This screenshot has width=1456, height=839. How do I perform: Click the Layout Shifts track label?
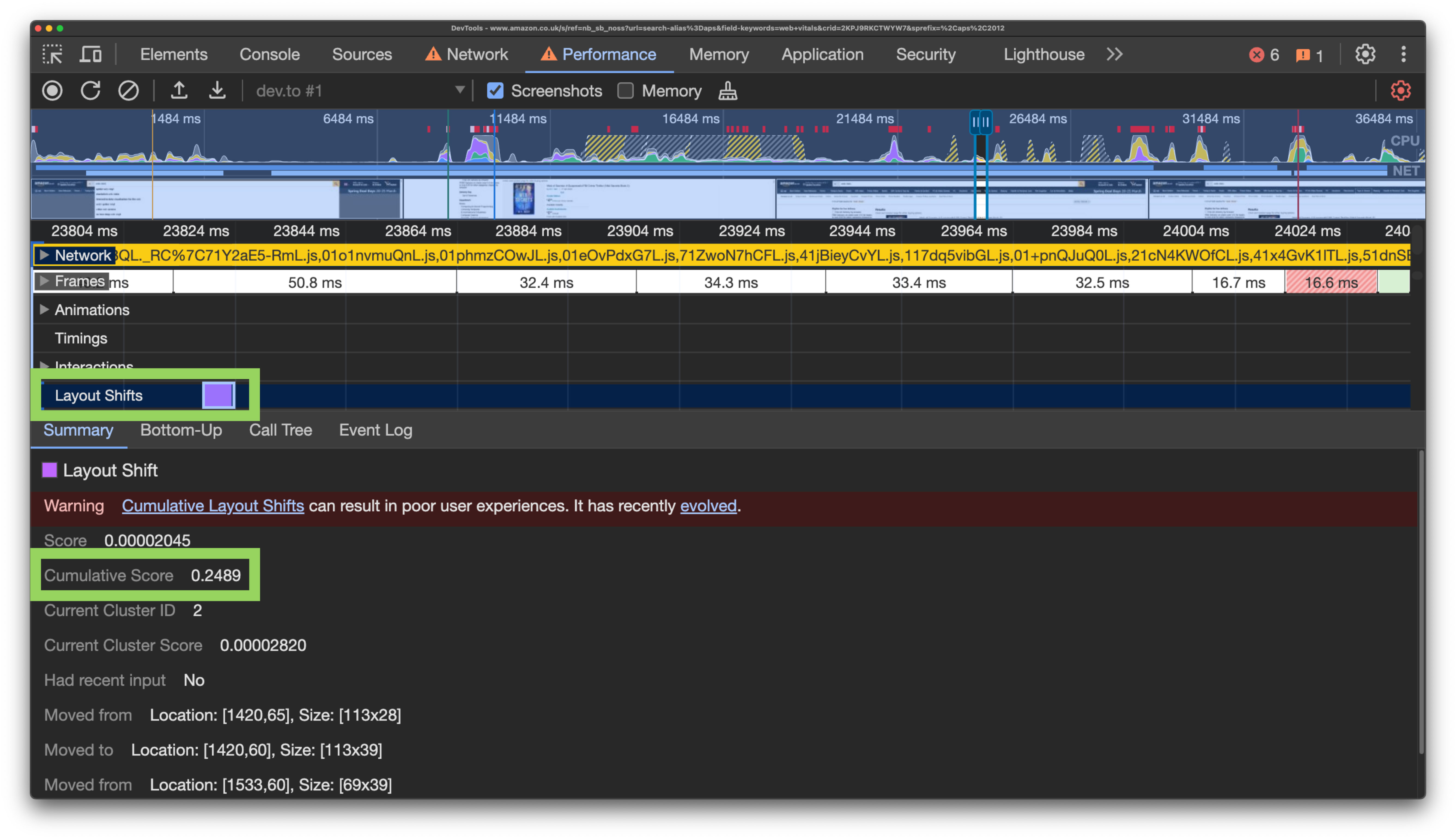click(x=98, y=395)
